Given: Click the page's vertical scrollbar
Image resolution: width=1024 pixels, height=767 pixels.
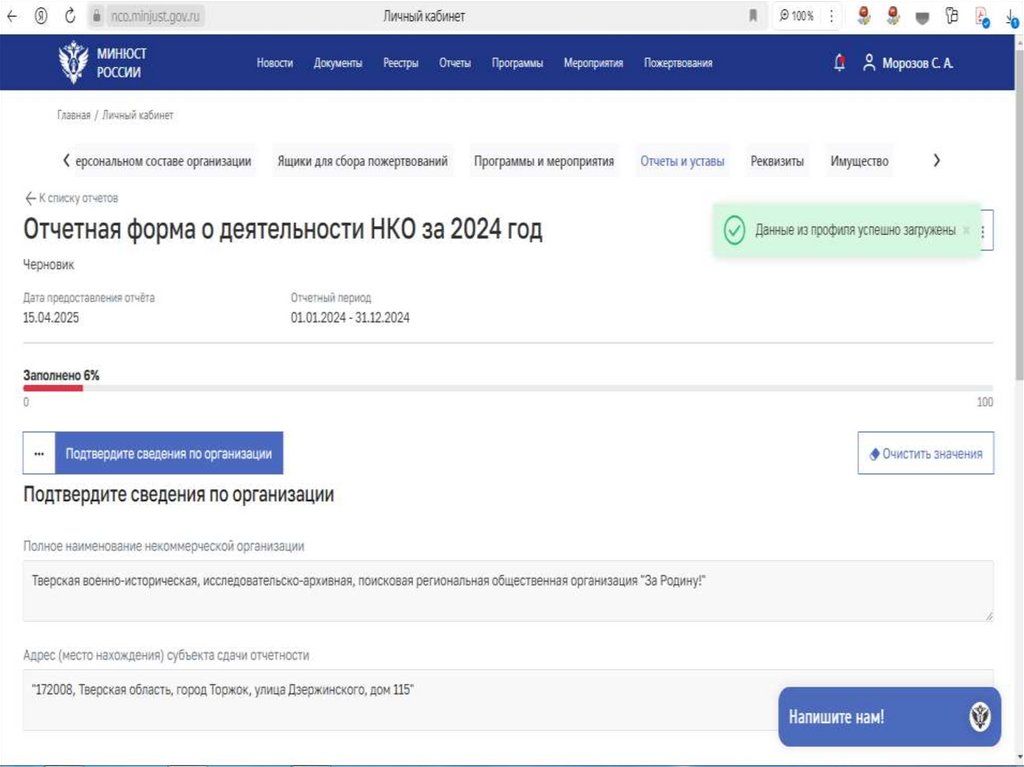Looking at the screenshot, I should tap(1018, 216).
